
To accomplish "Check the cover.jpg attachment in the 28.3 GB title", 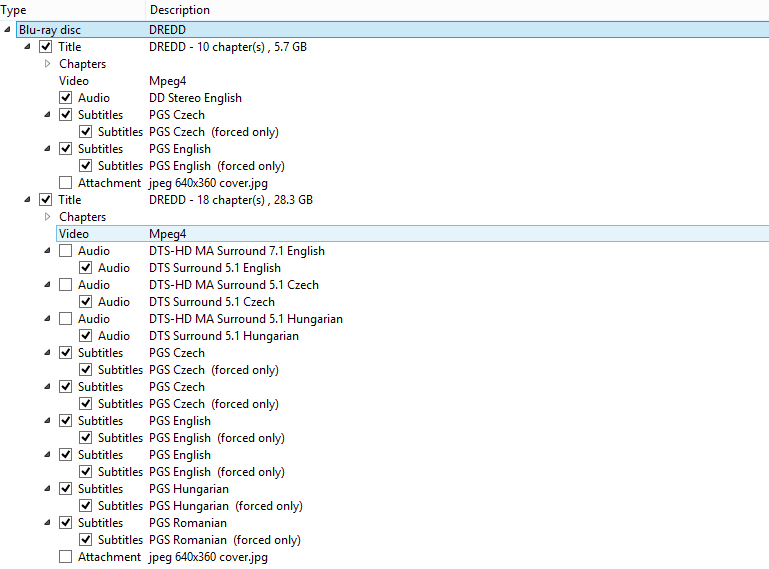I will coord(66,557).
